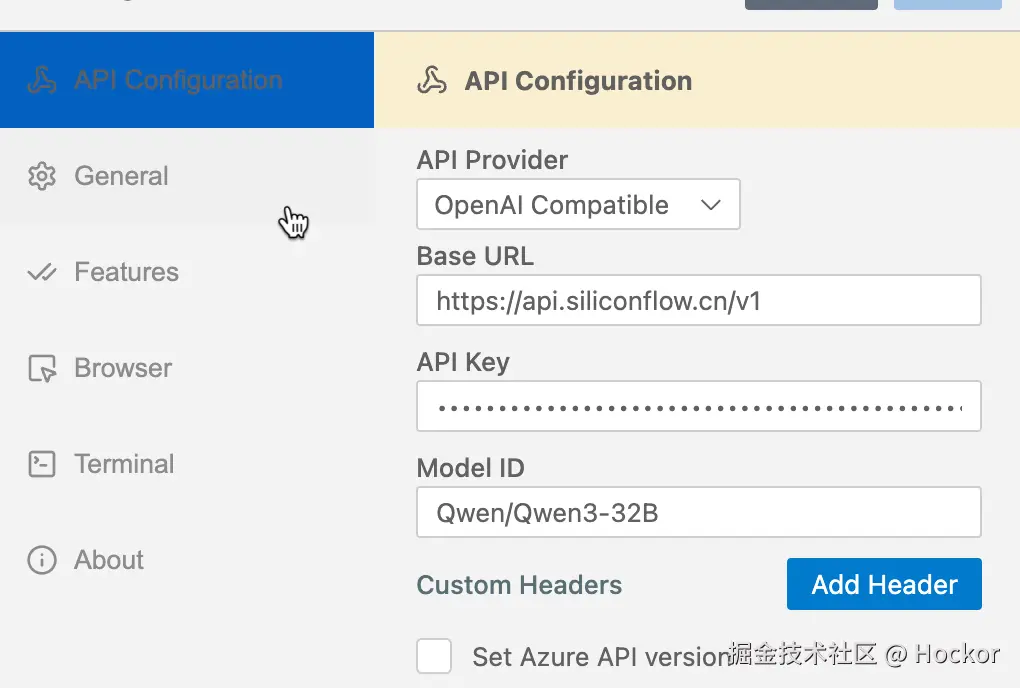The height and width of the screenshot is (688, 1020).
Task: Click the webhook icon in the API Configuration header
Action: pyautogui.click(x=432, y=81)
